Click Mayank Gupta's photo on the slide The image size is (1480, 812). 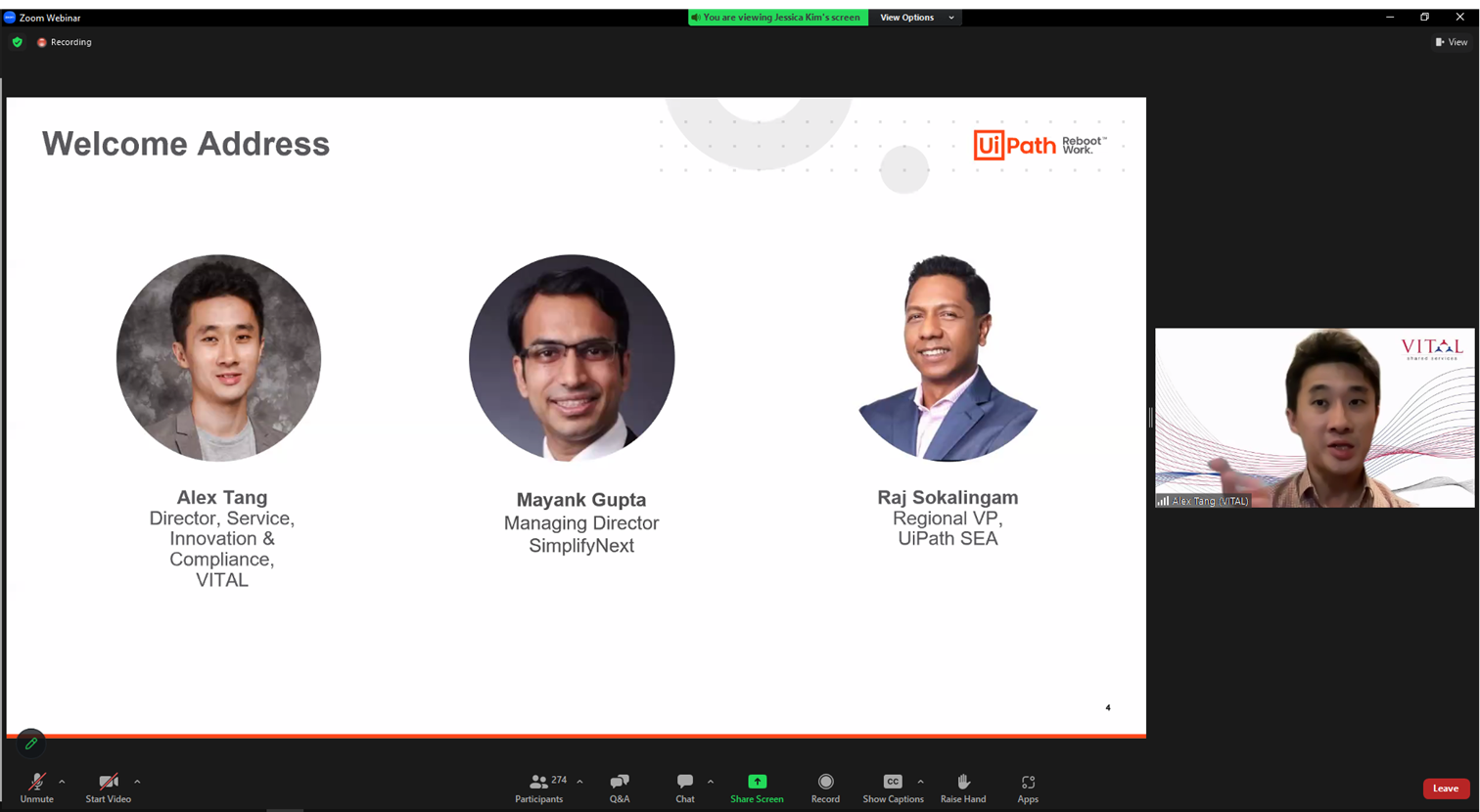pos(572,358)
